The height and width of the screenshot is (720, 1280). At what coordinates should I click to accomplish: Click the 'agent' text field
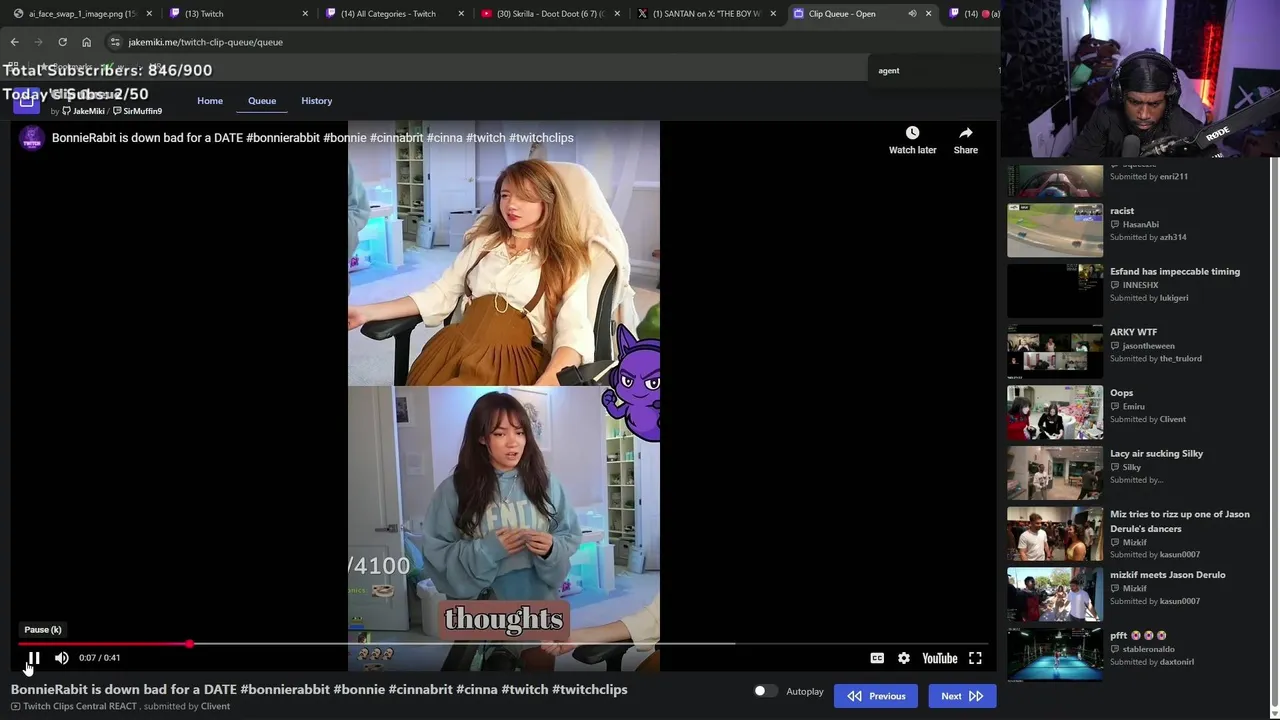pos(933,70)
